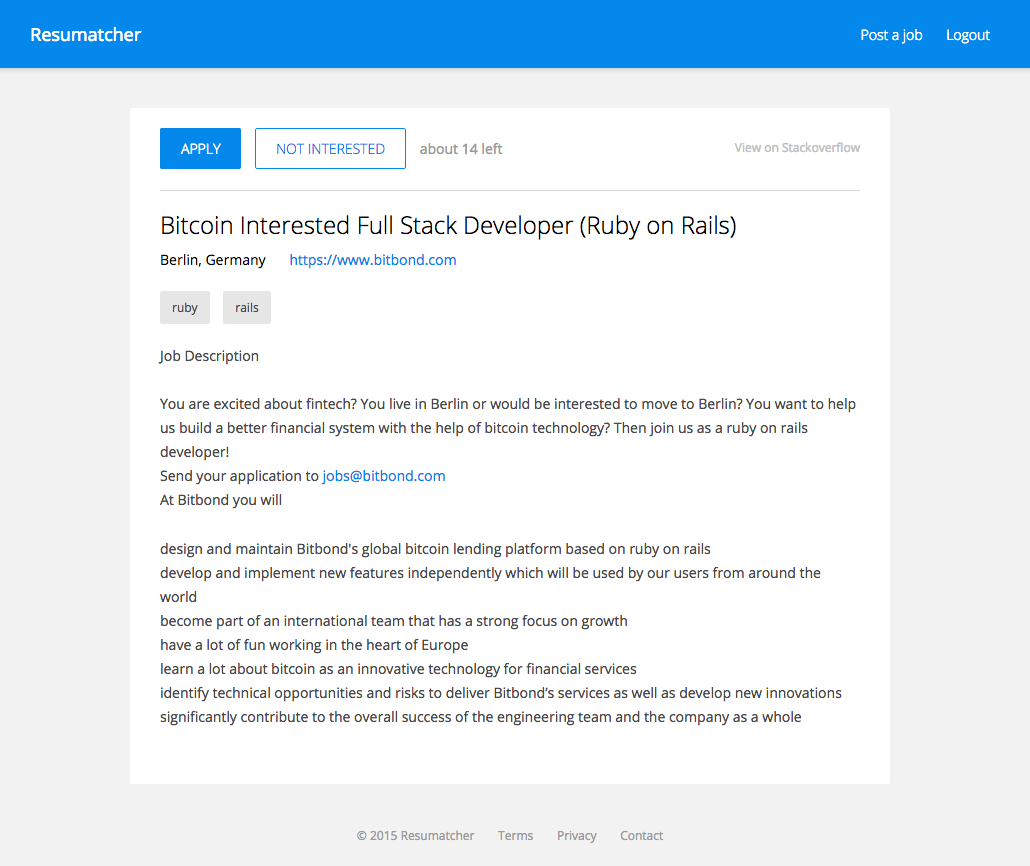
Task: Open the Contact page in footer
Action: (x=641, y=836)
